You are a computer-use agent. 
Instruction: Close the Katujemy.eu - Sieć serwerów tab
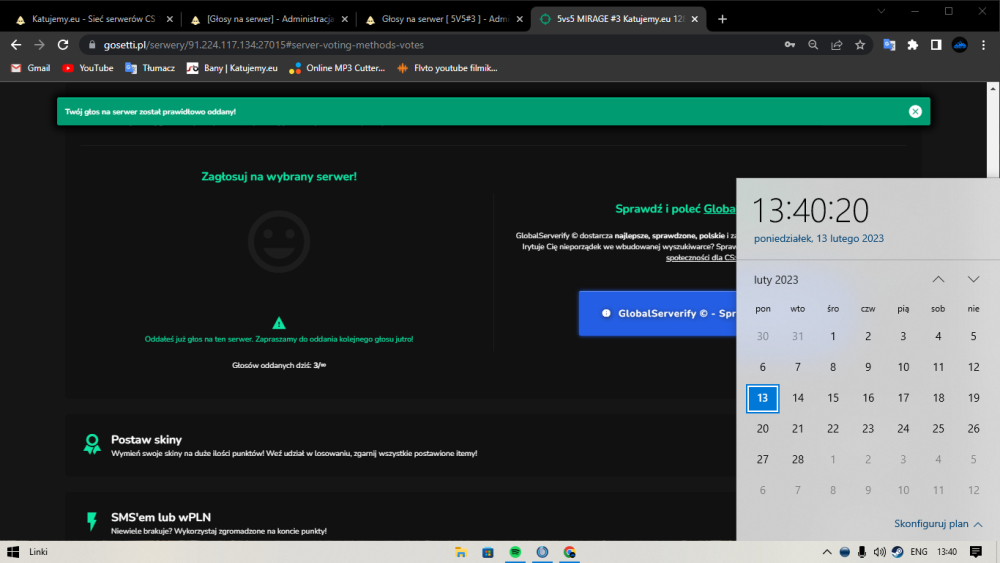[x=170, y=19]
